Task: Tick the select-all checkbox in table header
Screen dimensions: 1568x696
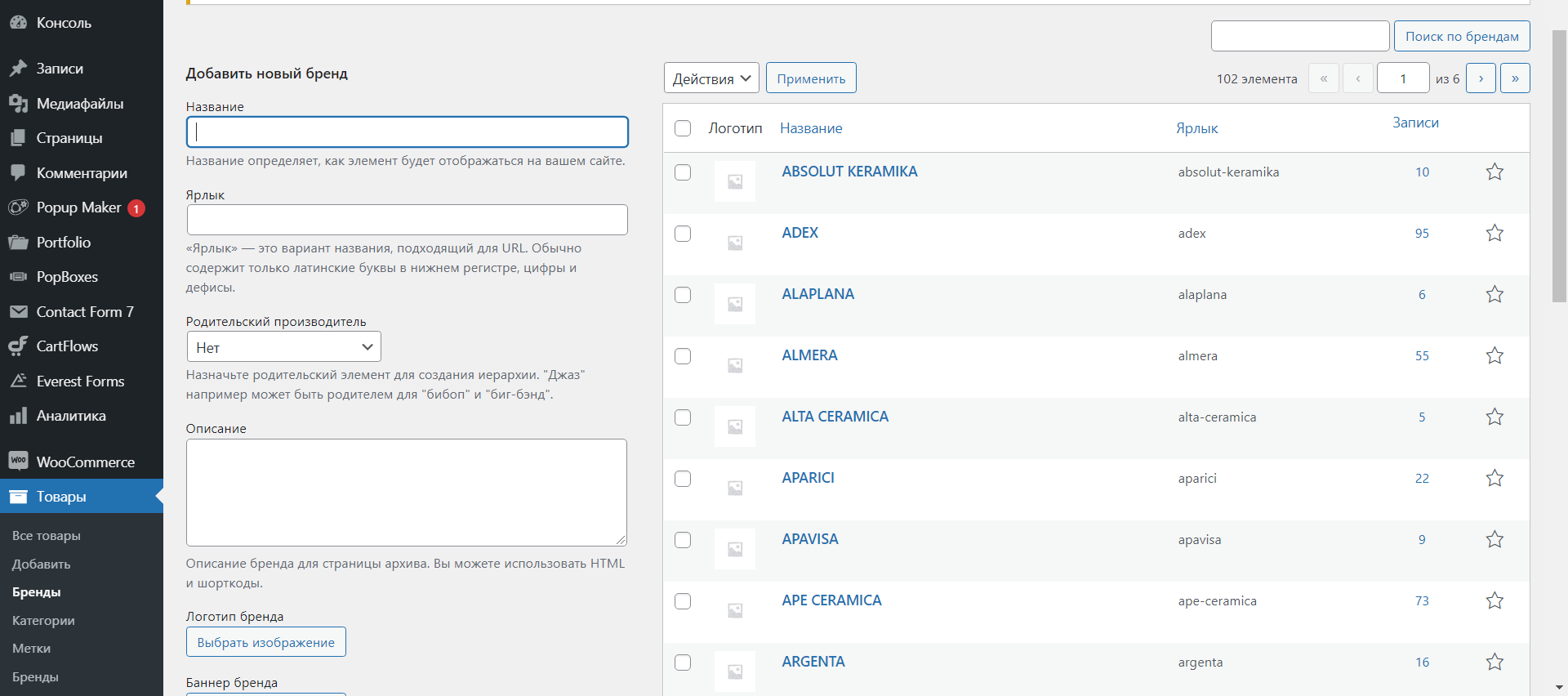Action: point(683,128)
